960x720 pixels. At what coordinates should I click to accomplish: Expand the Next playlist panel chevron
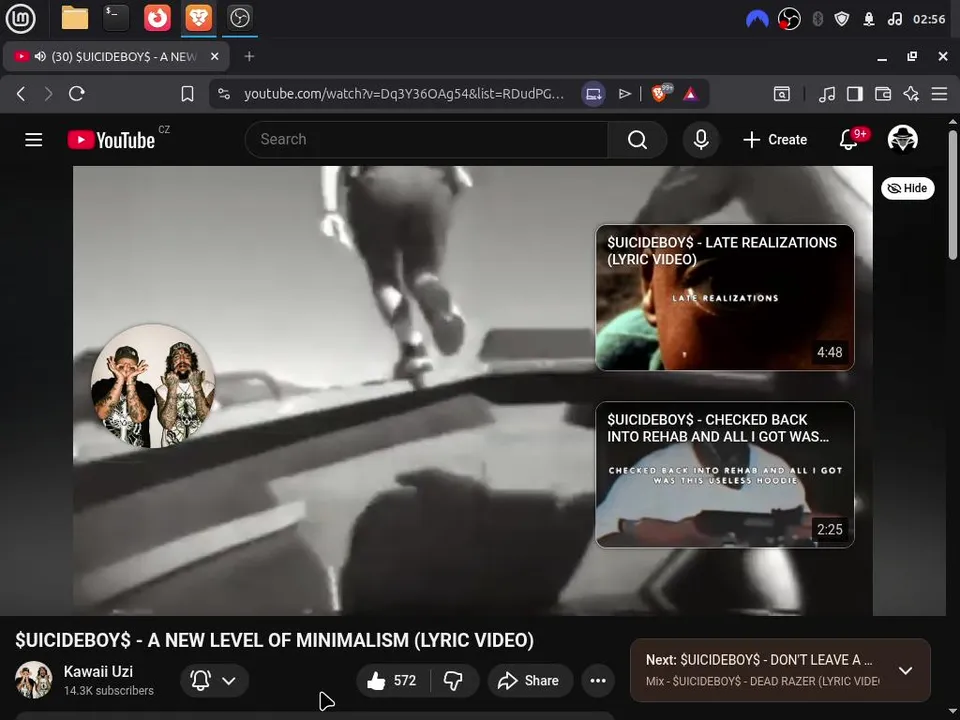(x=905, y=670)
